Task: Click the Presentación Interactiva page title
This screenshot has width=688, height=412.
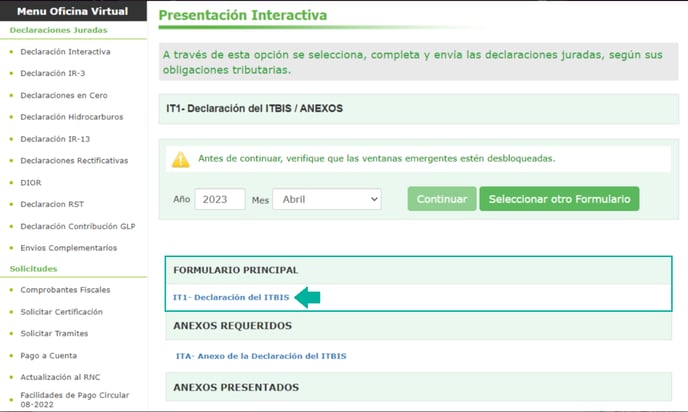Action: (243, 15)
